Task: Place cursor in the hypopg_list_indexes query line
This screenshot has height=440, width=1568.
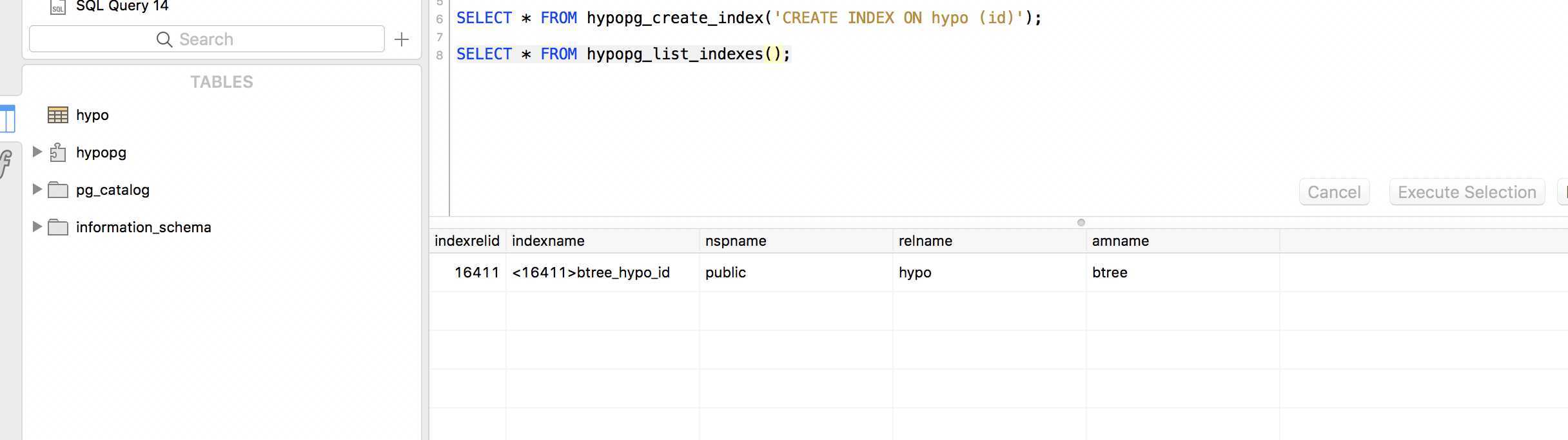Action: 623,54
